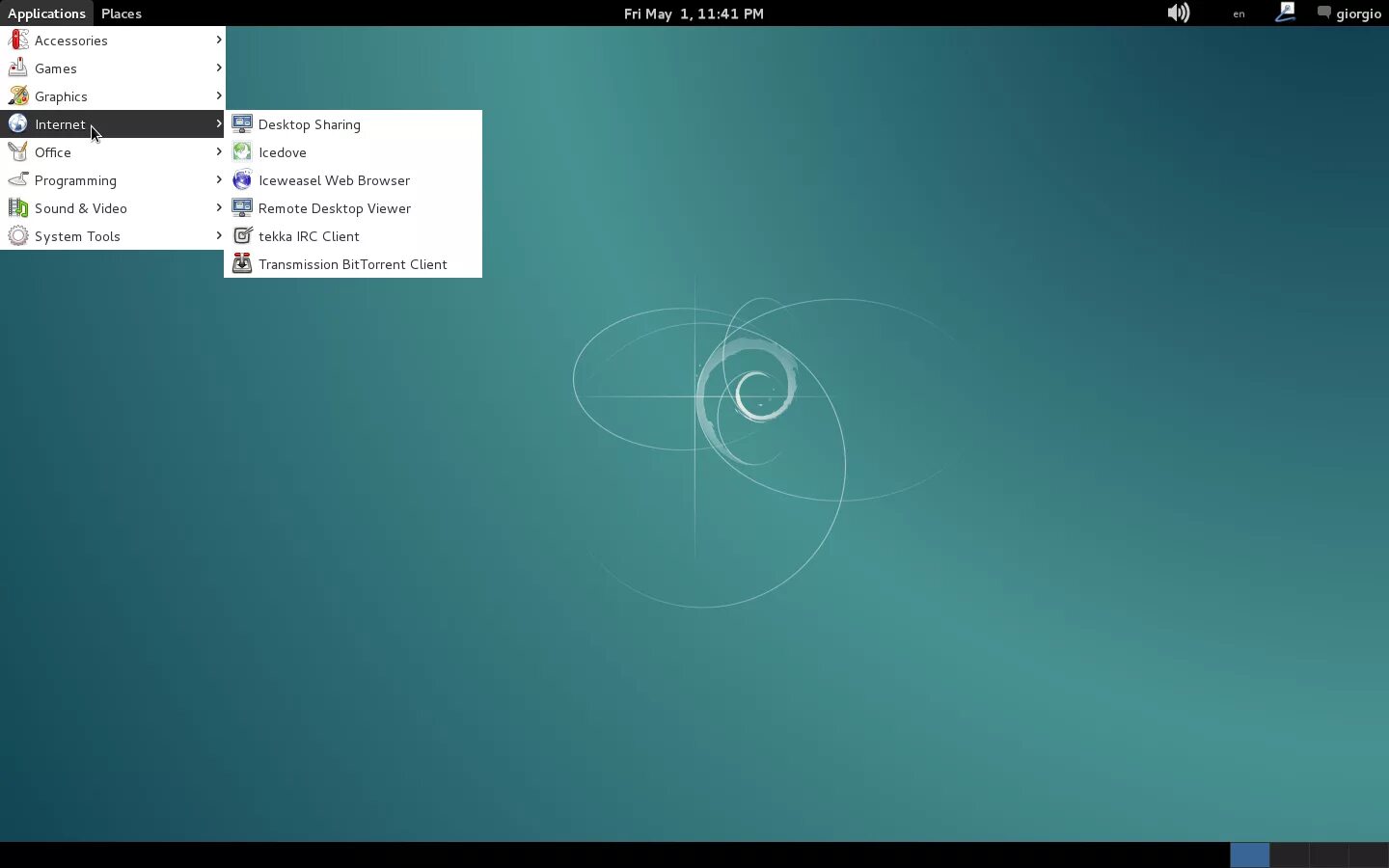The width and height of the screenshot is (1389, 868).
Task: Select the Programming menu entry
Action: [x=113, y=179]
